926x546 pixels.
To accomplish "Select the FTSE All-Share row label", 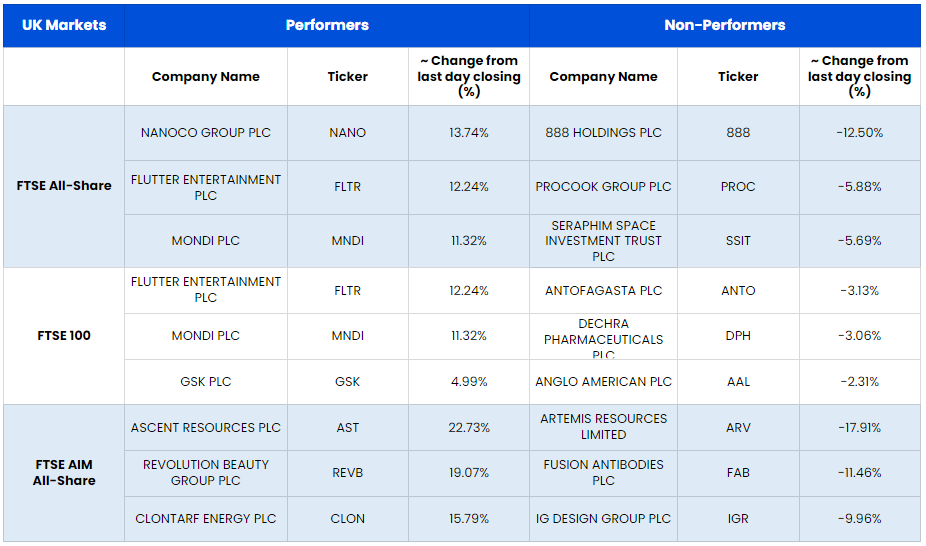I will pos(64,186).
